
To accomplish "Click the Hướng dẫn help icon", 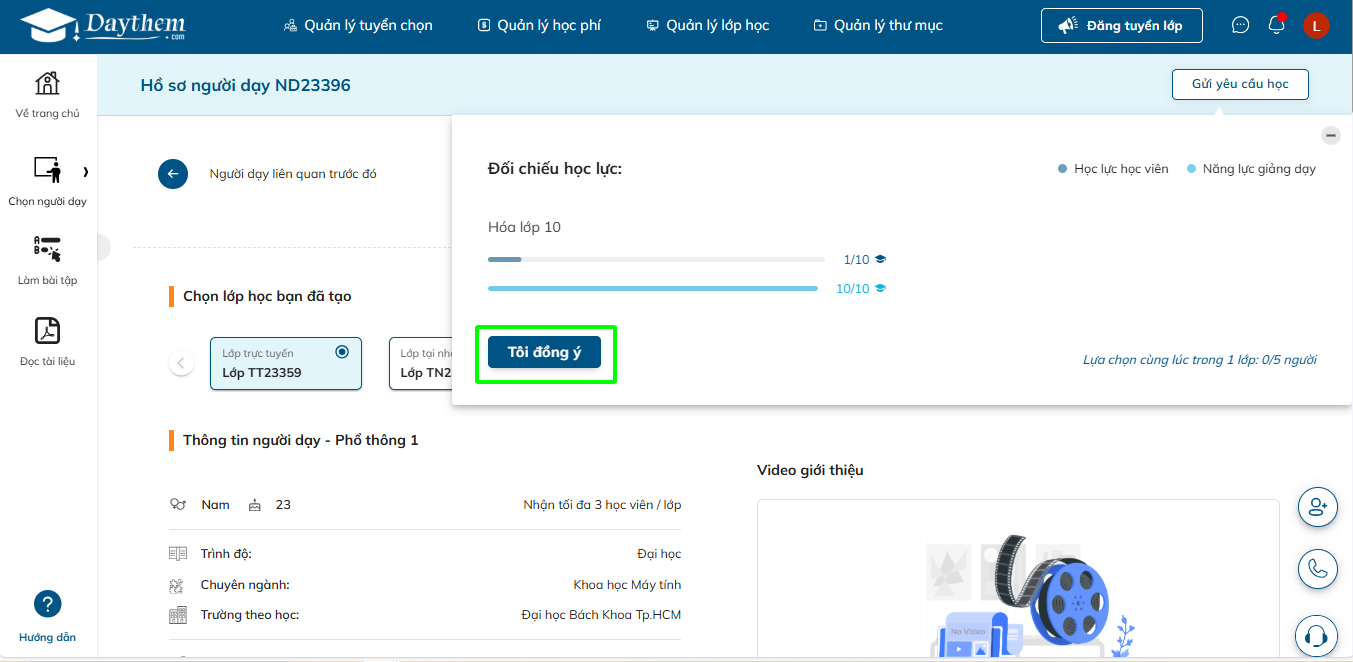I will tap(47, 604).
